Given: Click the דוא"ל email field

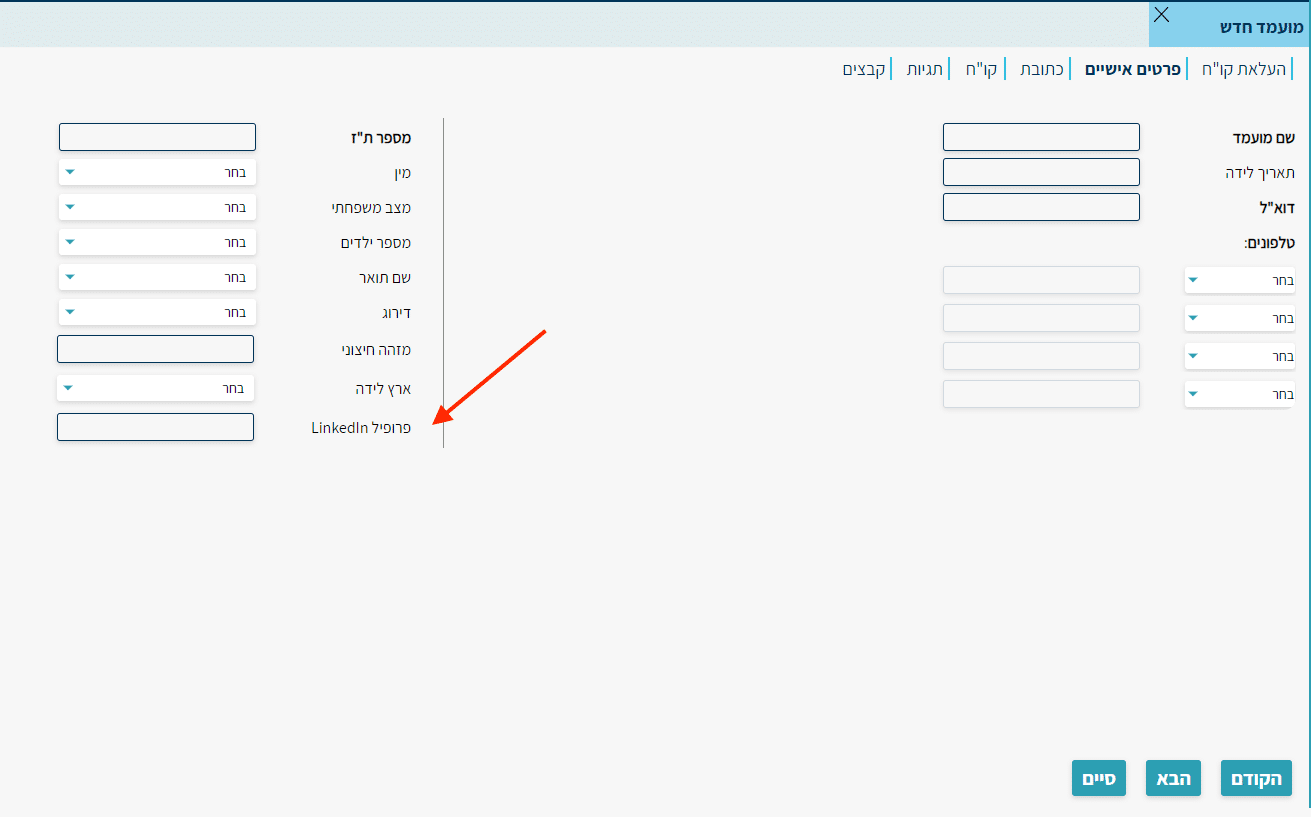Looking at the screenshot, I should point(1041,207).
